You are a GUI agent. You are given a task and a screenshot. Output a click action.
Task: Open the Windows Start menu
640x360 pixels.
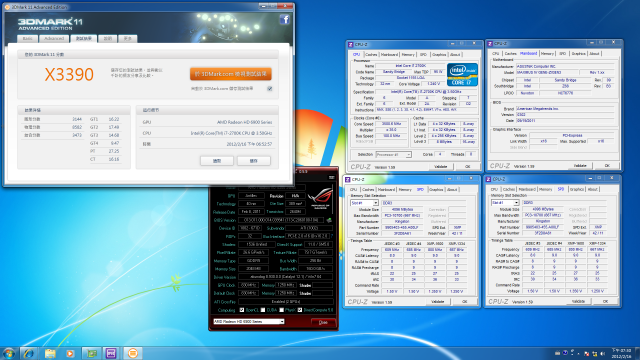pos(9,353)
